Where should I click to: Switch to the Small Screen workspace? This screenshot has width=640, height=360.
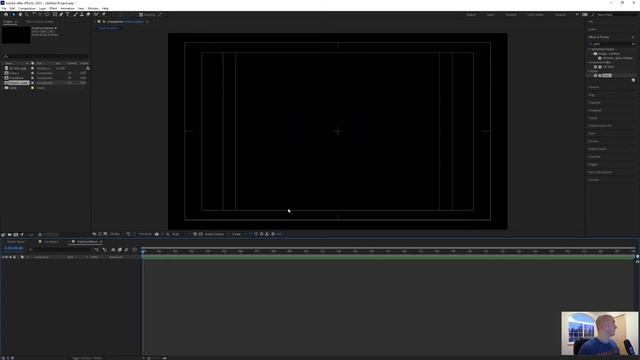pos(535,15)
